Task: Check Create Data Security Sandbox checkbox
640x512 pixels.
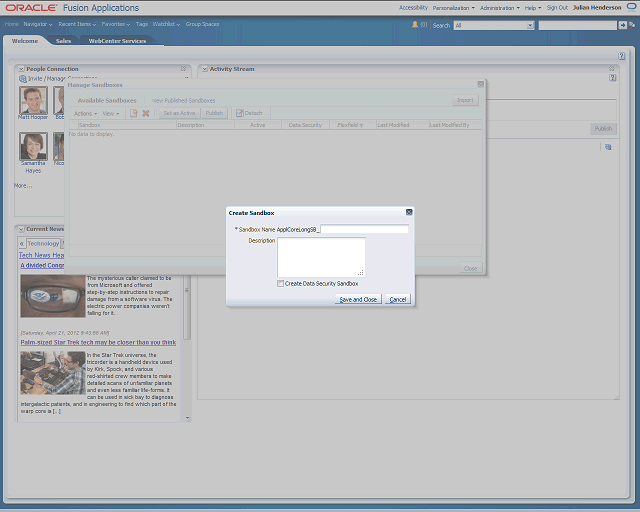Action: click(x=280, y=283)
